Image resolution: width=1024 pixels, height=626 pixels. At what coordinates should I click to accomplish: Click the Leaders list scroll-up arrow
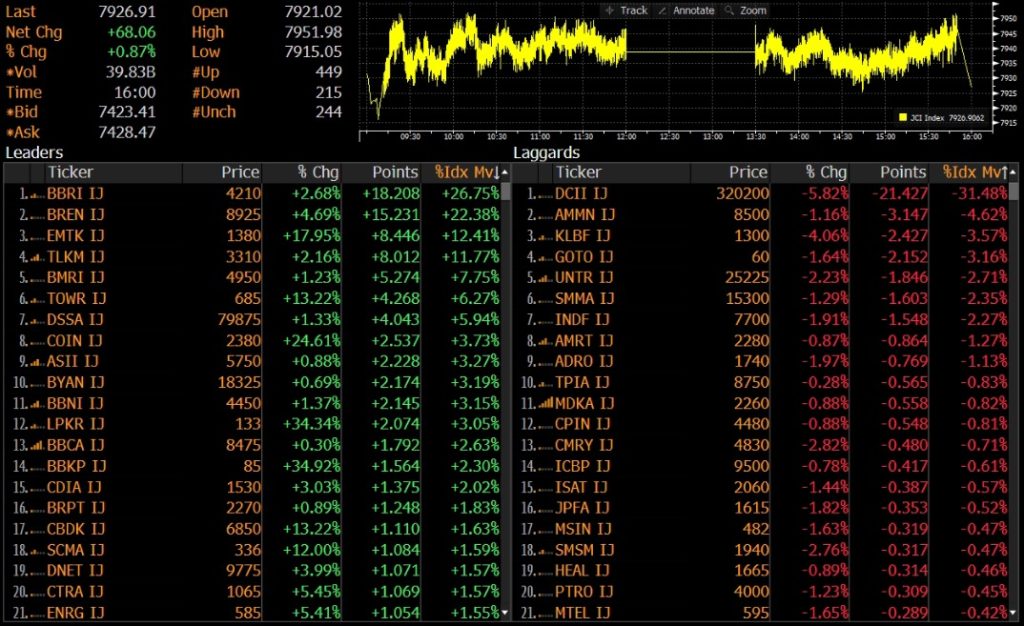[x=505, y=173]
